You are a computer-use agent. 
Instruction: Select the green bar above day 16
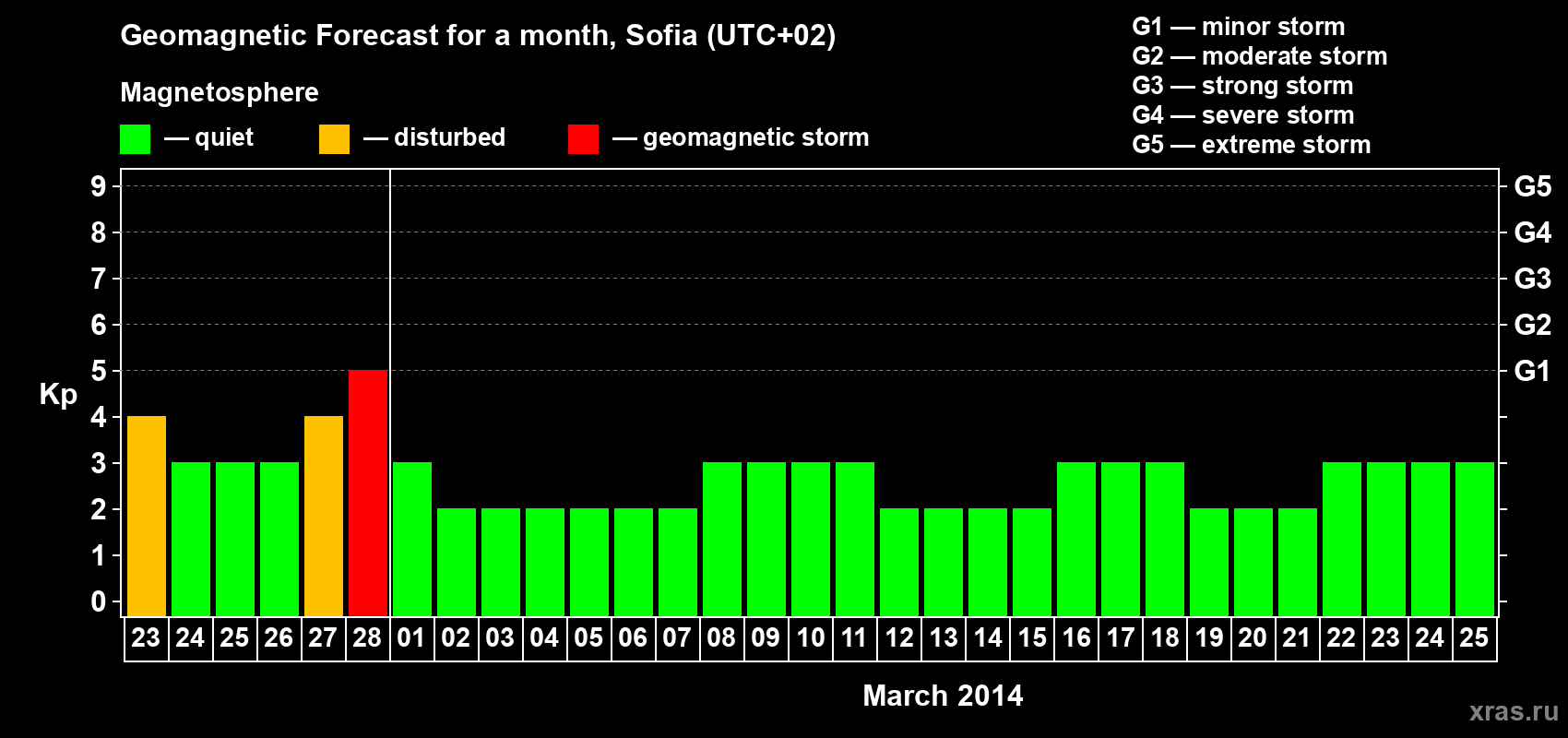point(1076,539)
